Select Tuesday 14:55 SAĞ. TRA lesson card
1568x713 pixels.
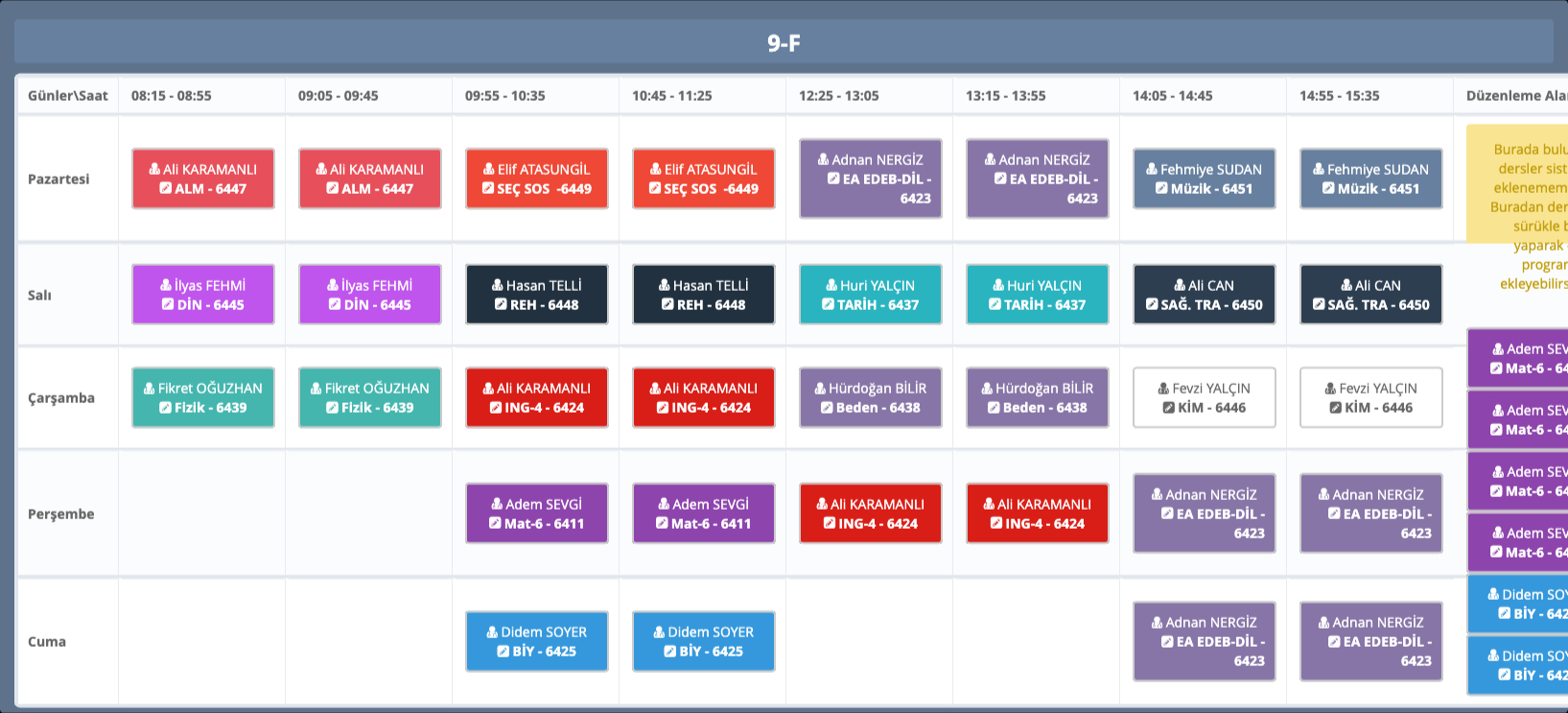1370,295
